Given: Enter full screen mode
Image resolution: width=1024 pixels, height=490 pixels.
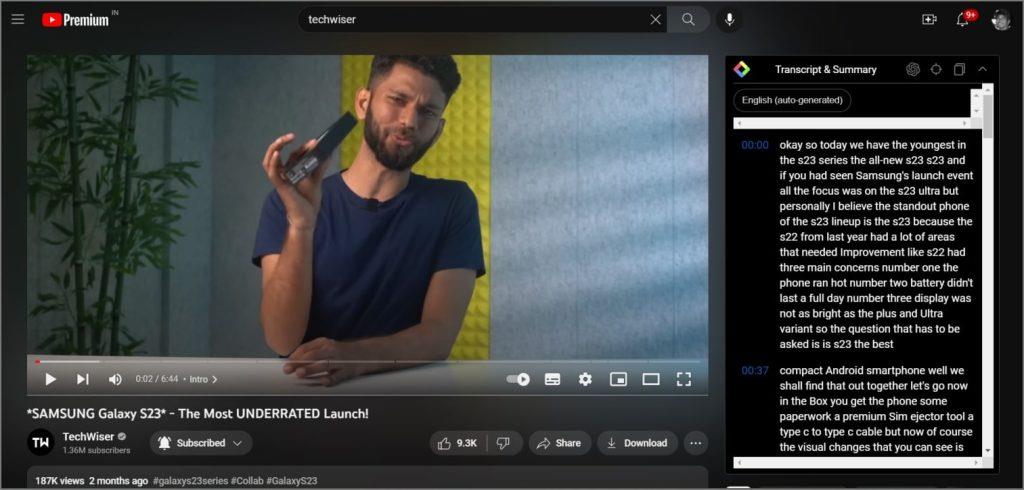Looking at the screenshot, I should pyautogui.click(x=684, y=379).
